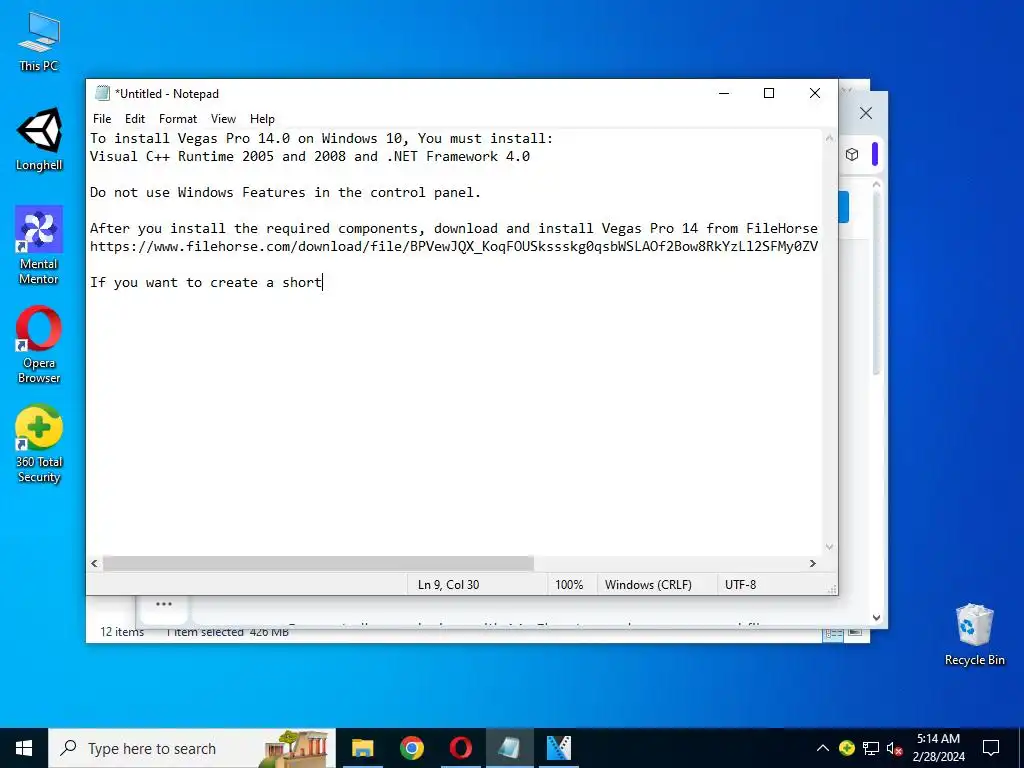
Task: Click the horizontal scrollbar thumb in Notepad
Action: coord(318,563)
